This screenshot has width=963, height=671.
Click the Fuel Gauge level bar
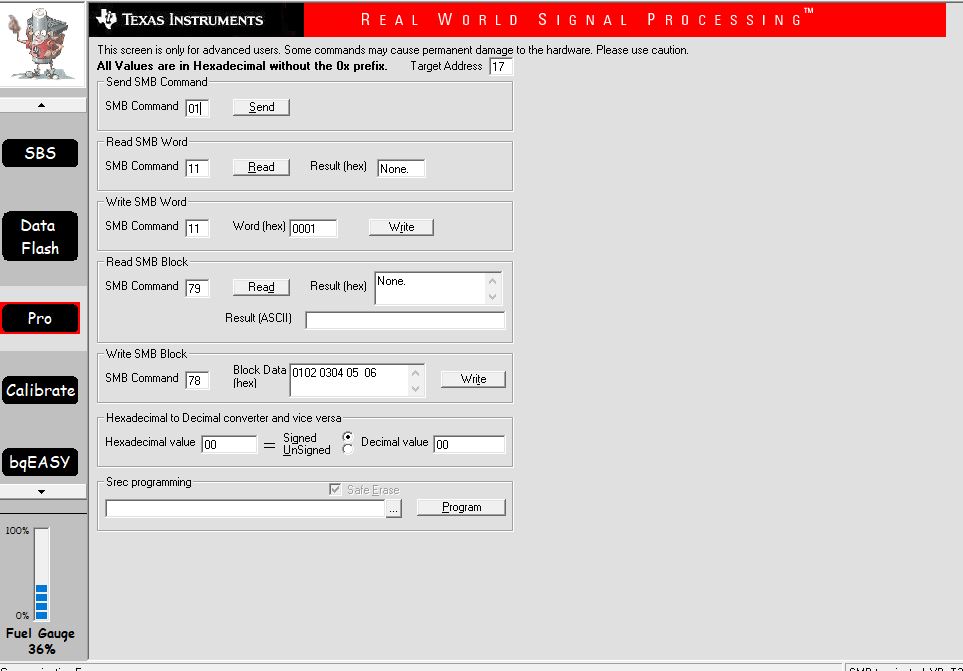click(42, 574)
